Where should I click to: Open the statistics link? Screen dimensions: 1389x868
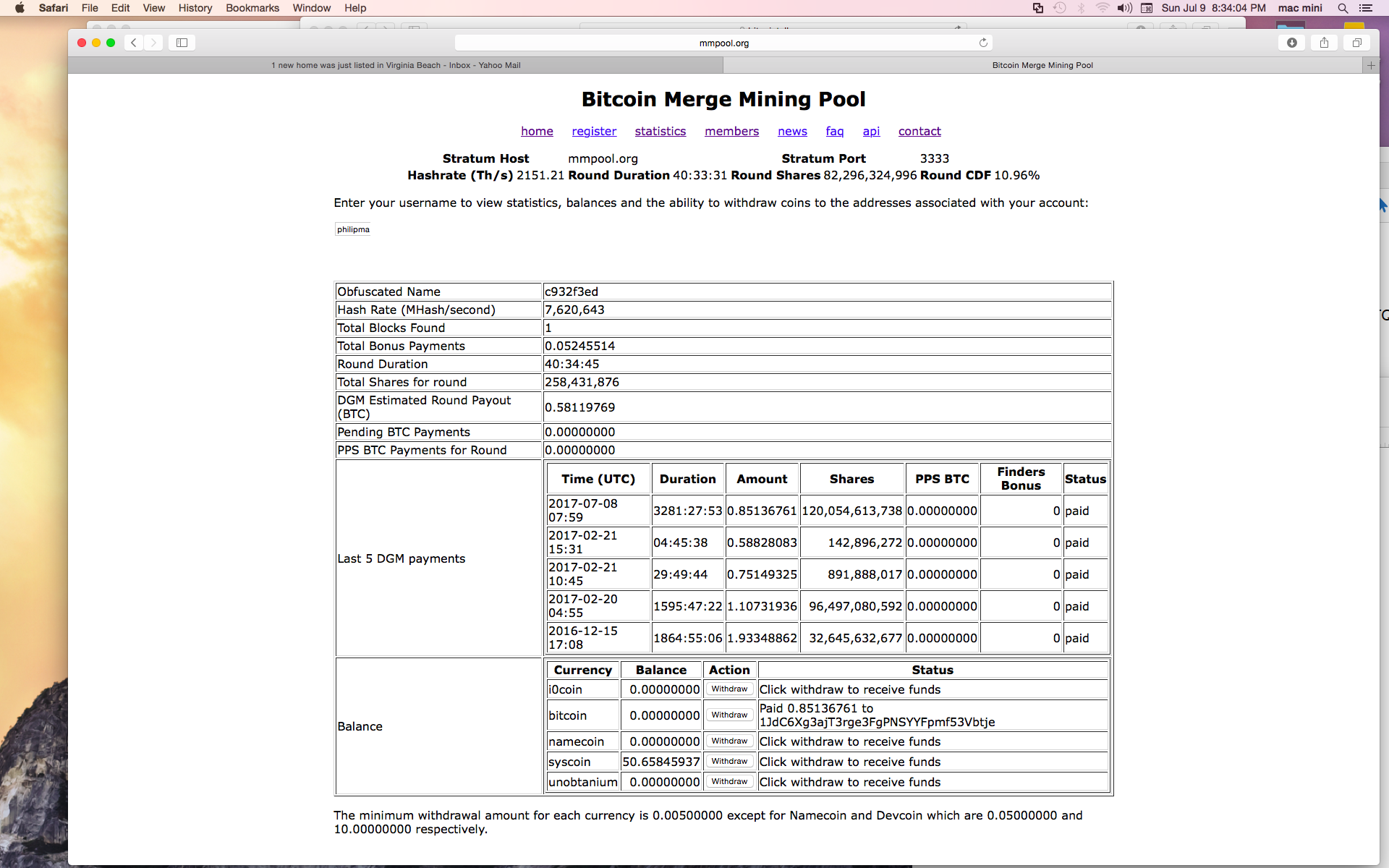[x=660, y=131]
